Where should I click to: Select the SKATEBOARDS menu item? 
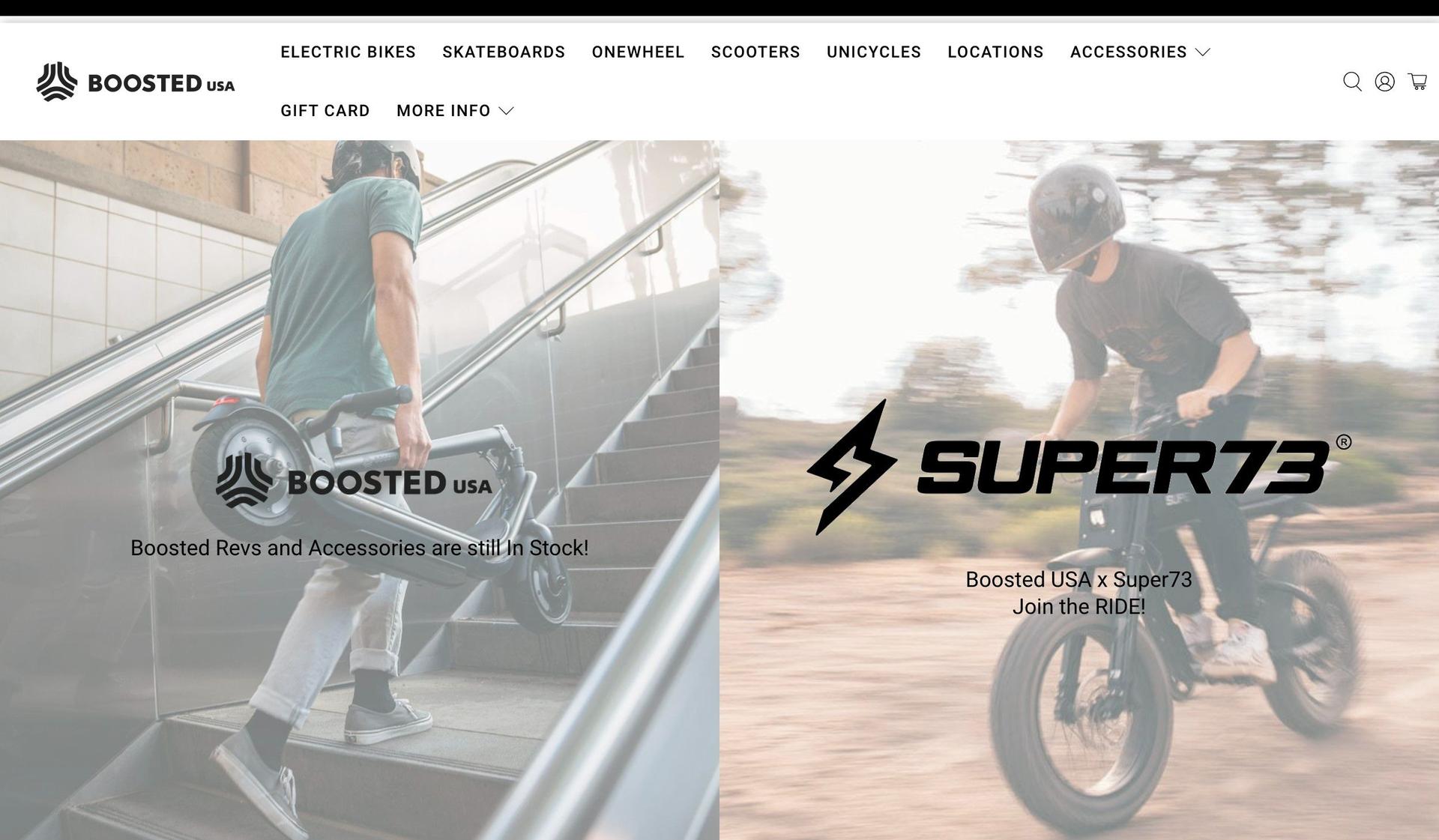pos(504,52)
